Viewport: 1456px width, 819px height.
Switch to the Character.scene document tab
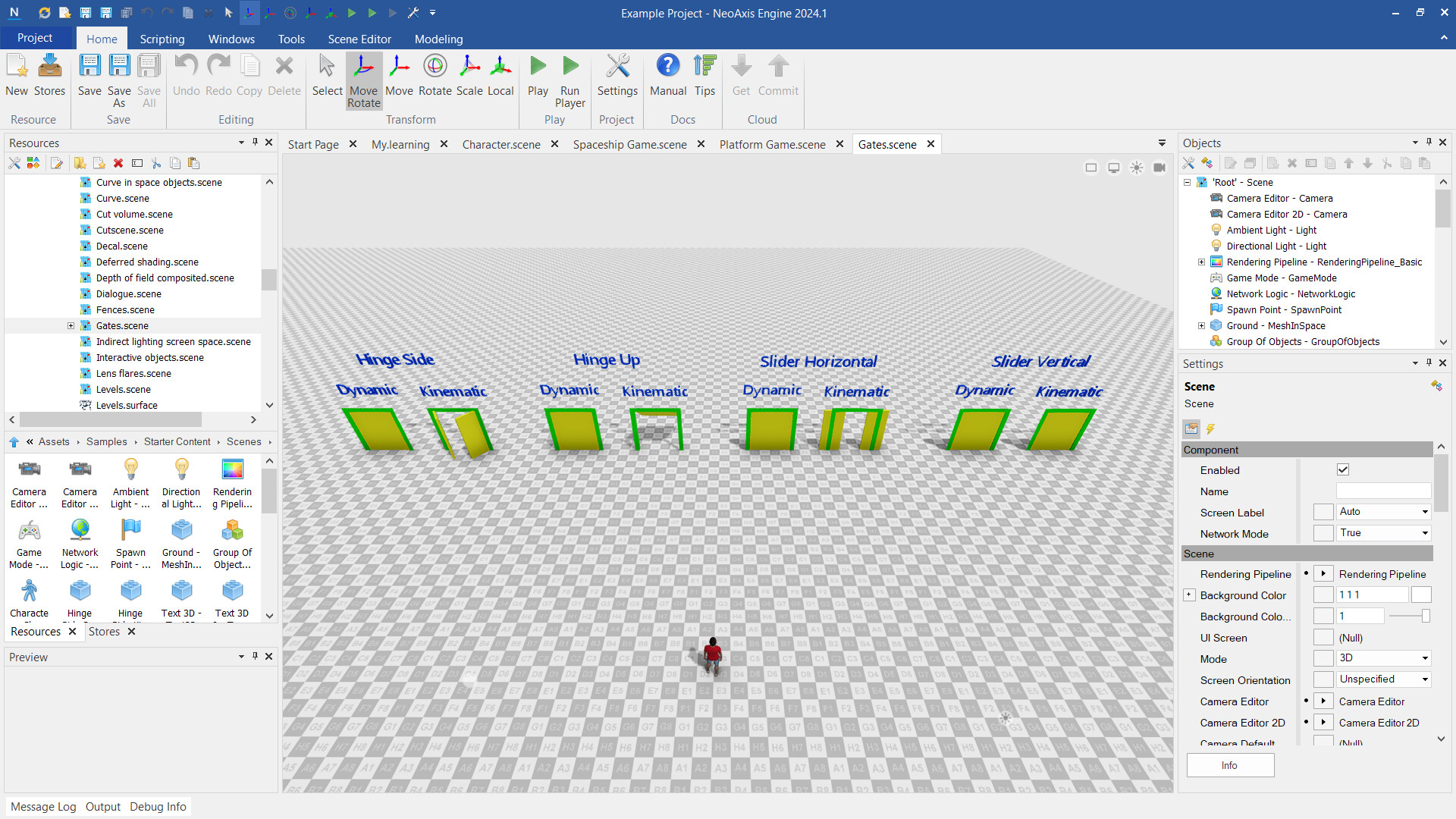click(x=501, y=144)
